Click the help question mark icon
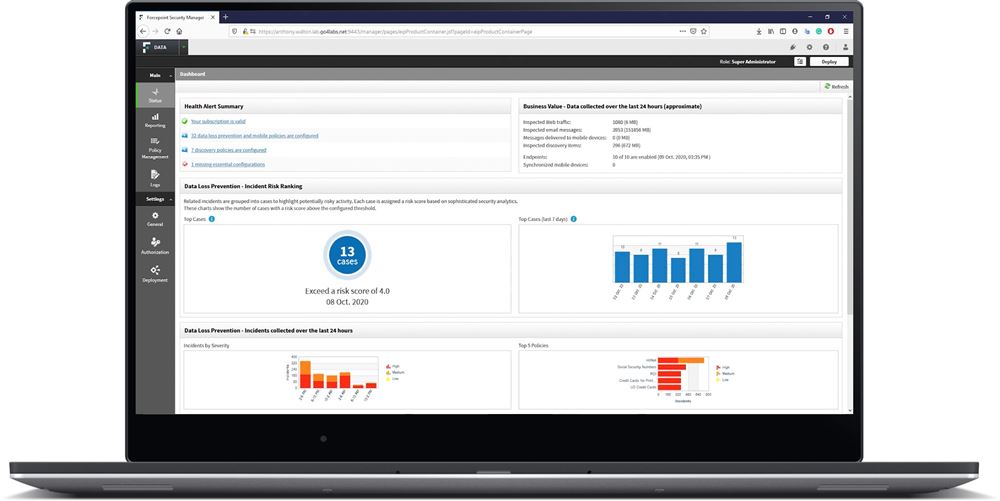This screenshot has width=1000, height=501. click(826, 47)
